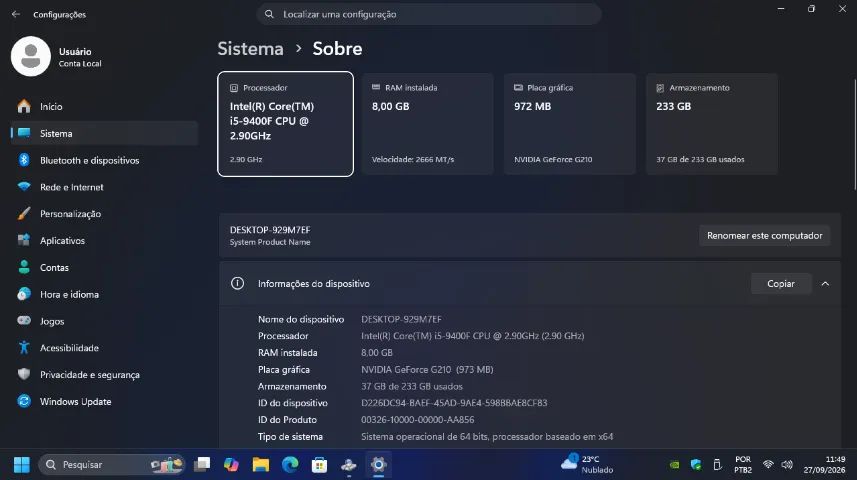This screenshot has width=857, height=480.
Task: Click the ID do Produto value 00326-10000-00000-AA856
Action: 418,420
